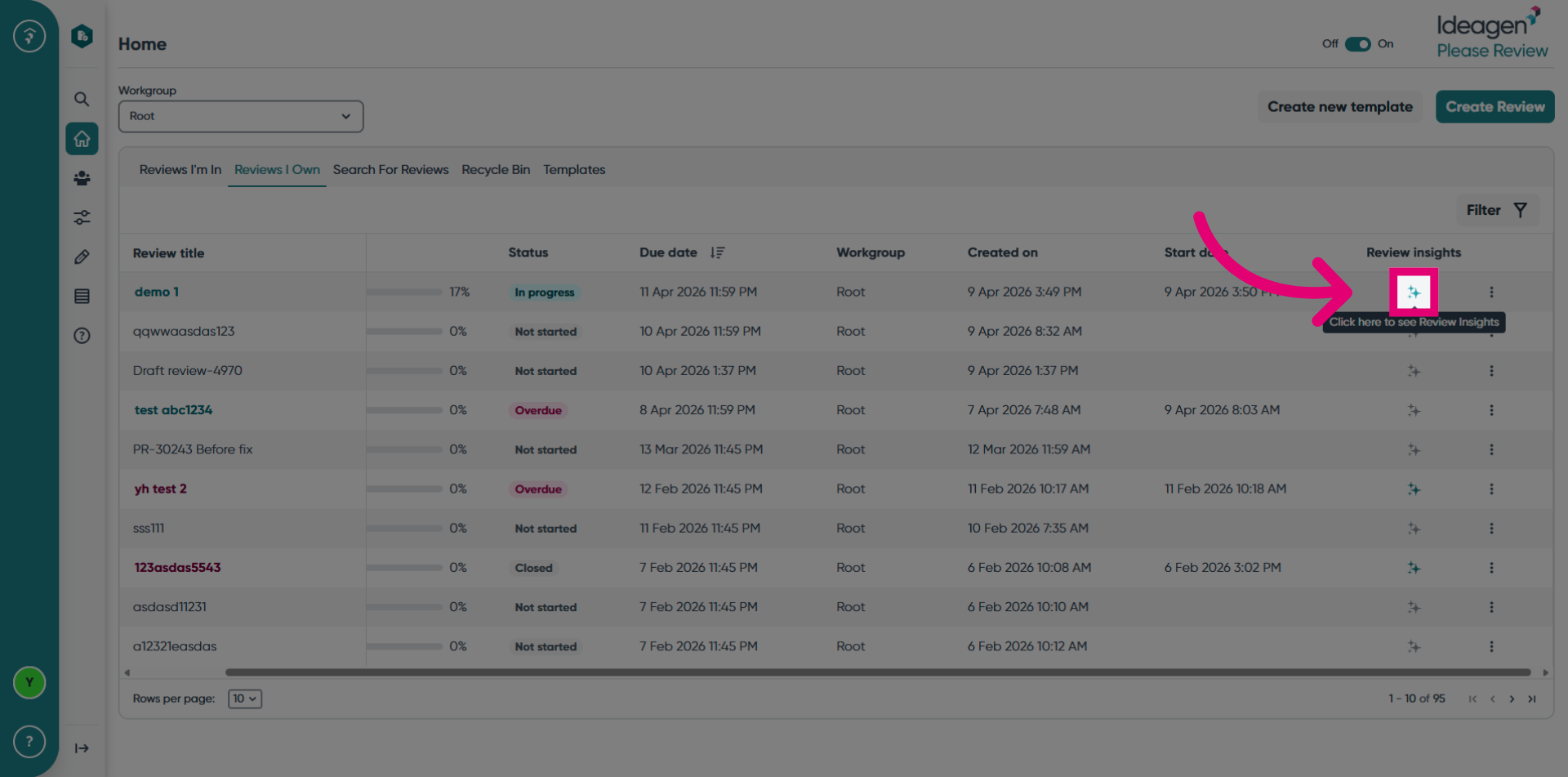Viewport: 1568px width, 777px height.
Task: Open Rows per page dropdown
Action: point(245,699)
